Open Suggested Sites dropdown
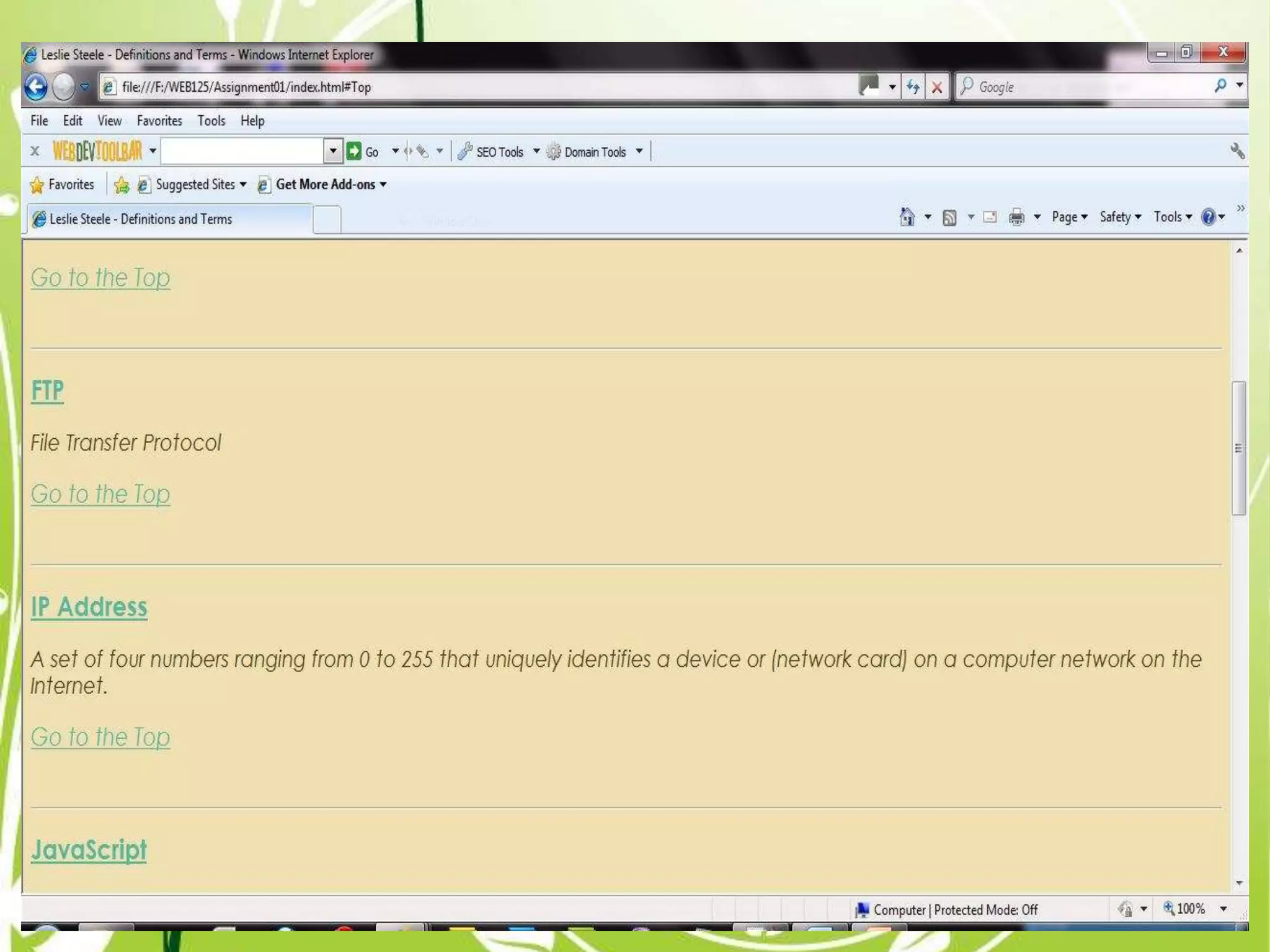1270x952 pixels. (192, 185)
